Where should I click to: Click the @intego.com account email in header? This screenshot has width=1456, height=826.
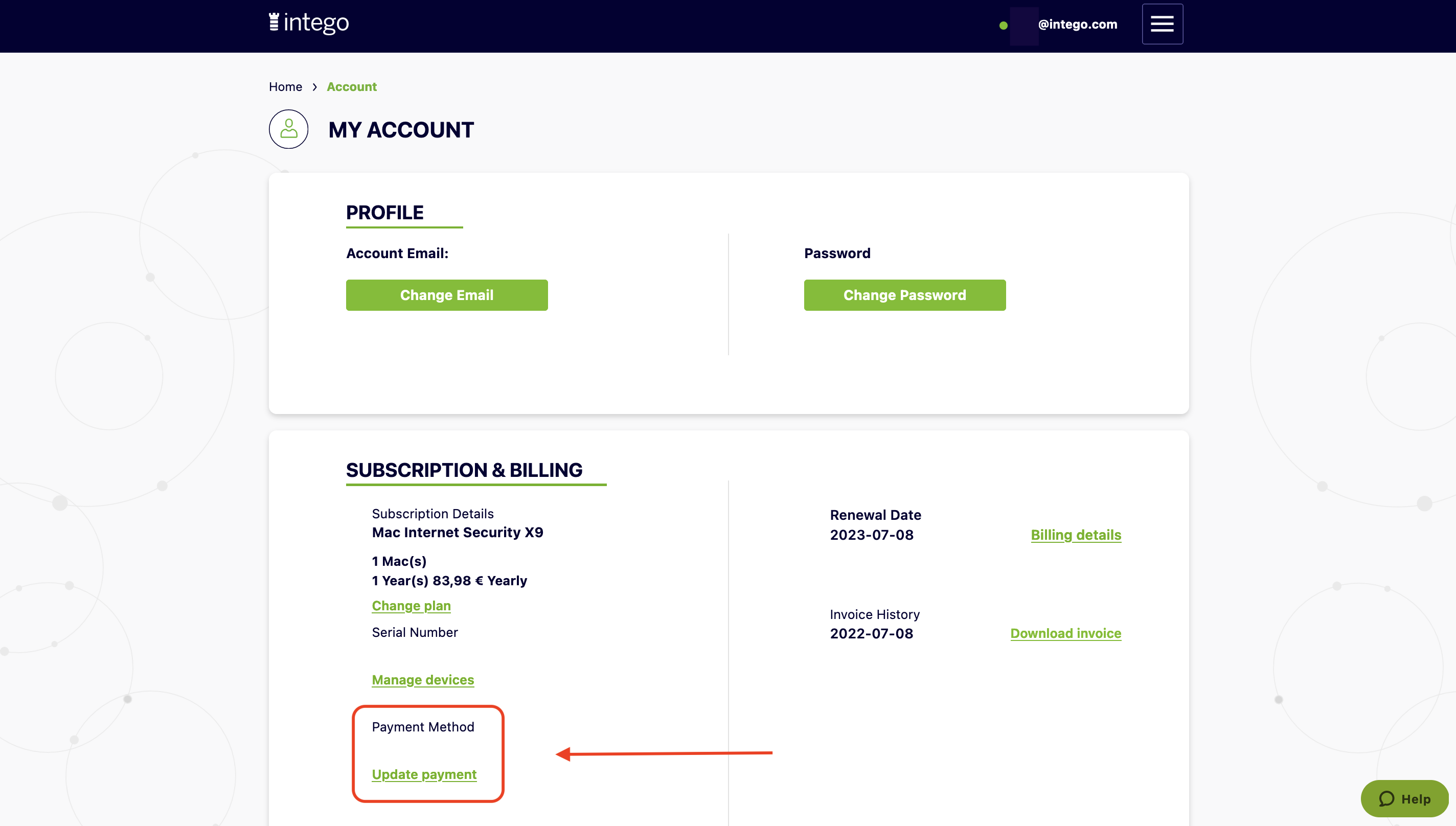click(x=1078, y=25)
